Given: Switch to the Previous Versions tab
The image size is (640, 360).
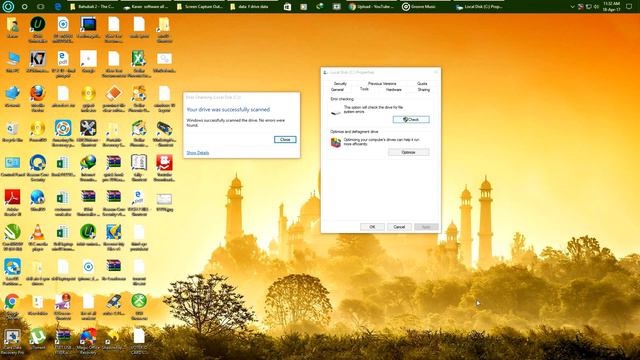Looking at the screenshot, I should (382, 83).
